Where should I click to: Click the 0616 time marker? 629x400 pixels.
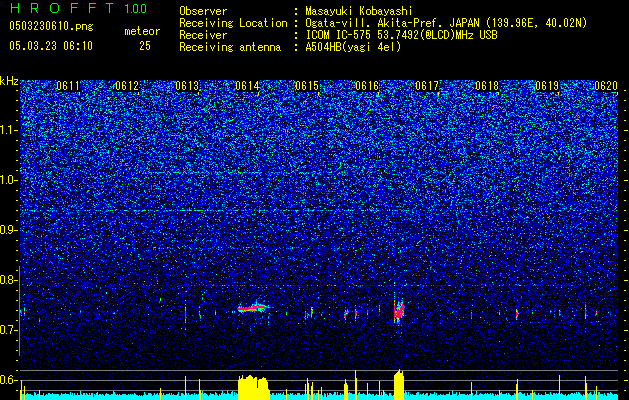click(x=367, y=86)
